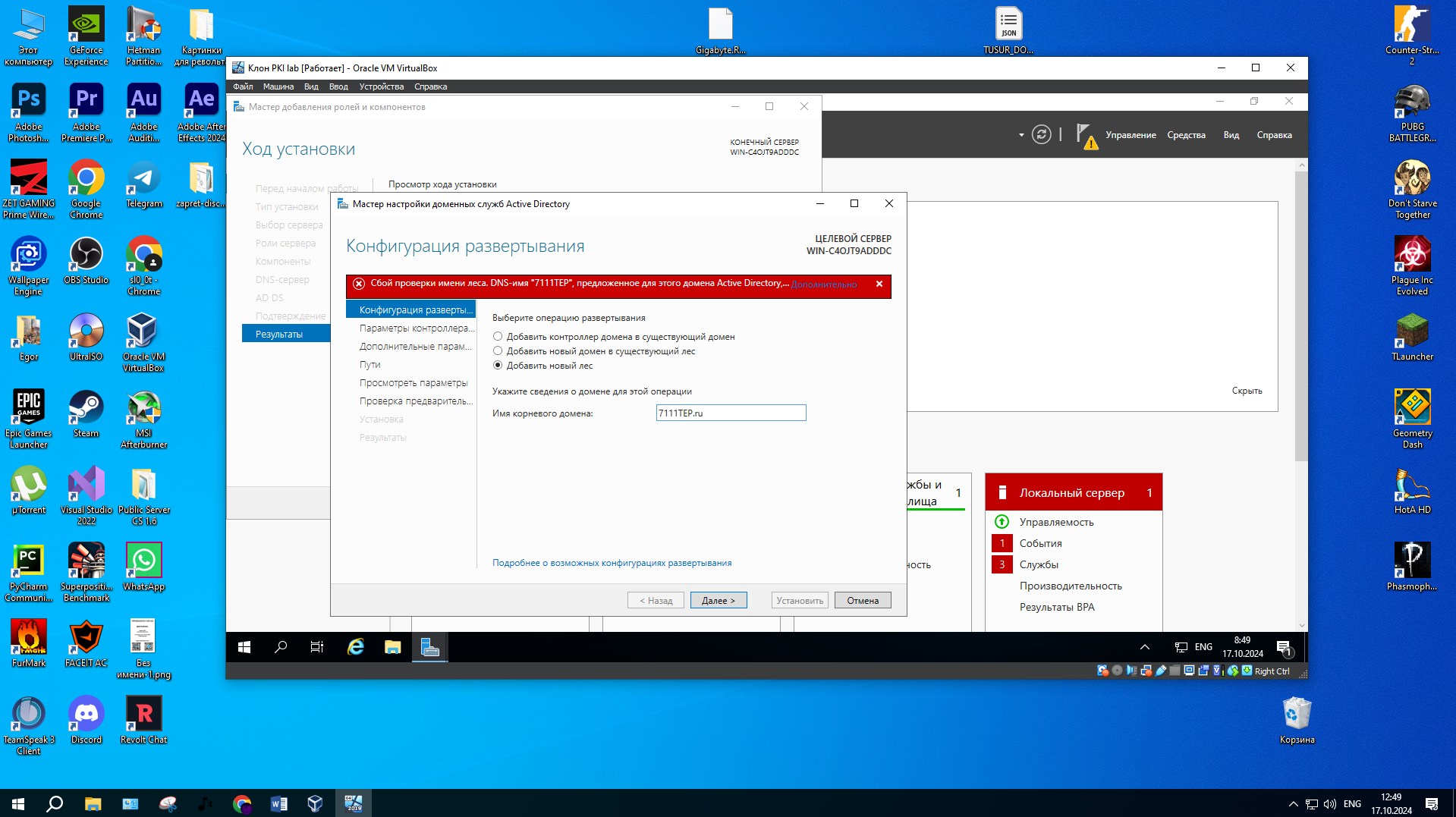Click the 'Далее >' button
The image size is (1456, 817).
719,601
